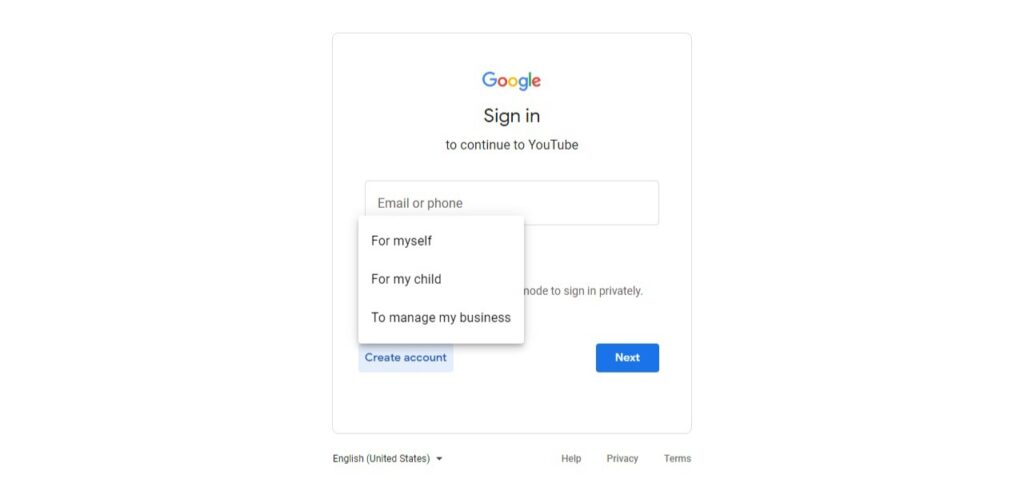Open the Privacy link
This screenshot has width=1024, height=483.
pos(622,458)
